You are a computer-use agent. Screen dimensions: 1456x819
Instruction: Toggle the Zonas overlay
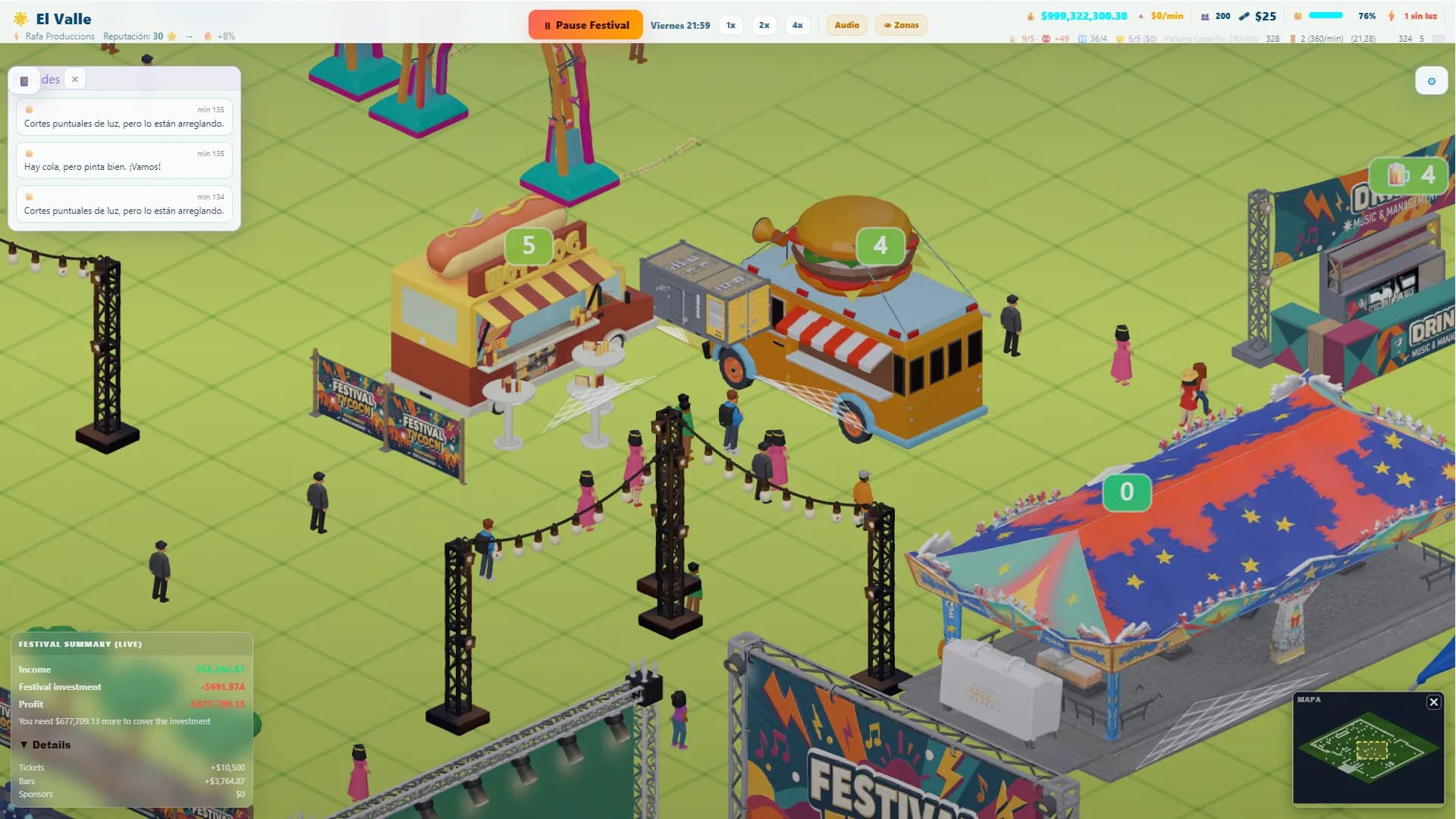pos(901,25)
